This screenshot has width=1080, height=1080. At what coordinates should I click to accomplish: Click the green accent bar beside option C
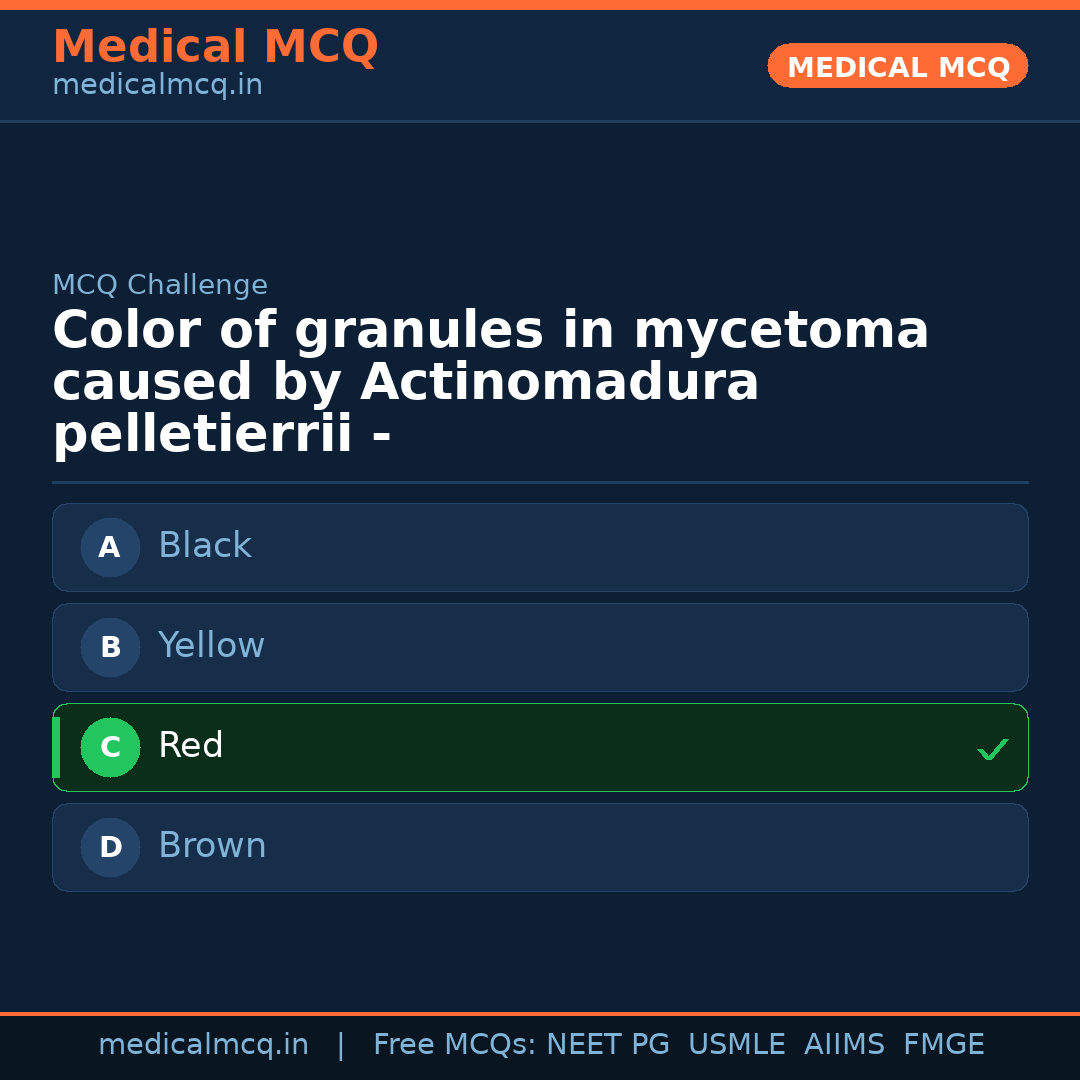pyautogui.click(x=56, y=747)
